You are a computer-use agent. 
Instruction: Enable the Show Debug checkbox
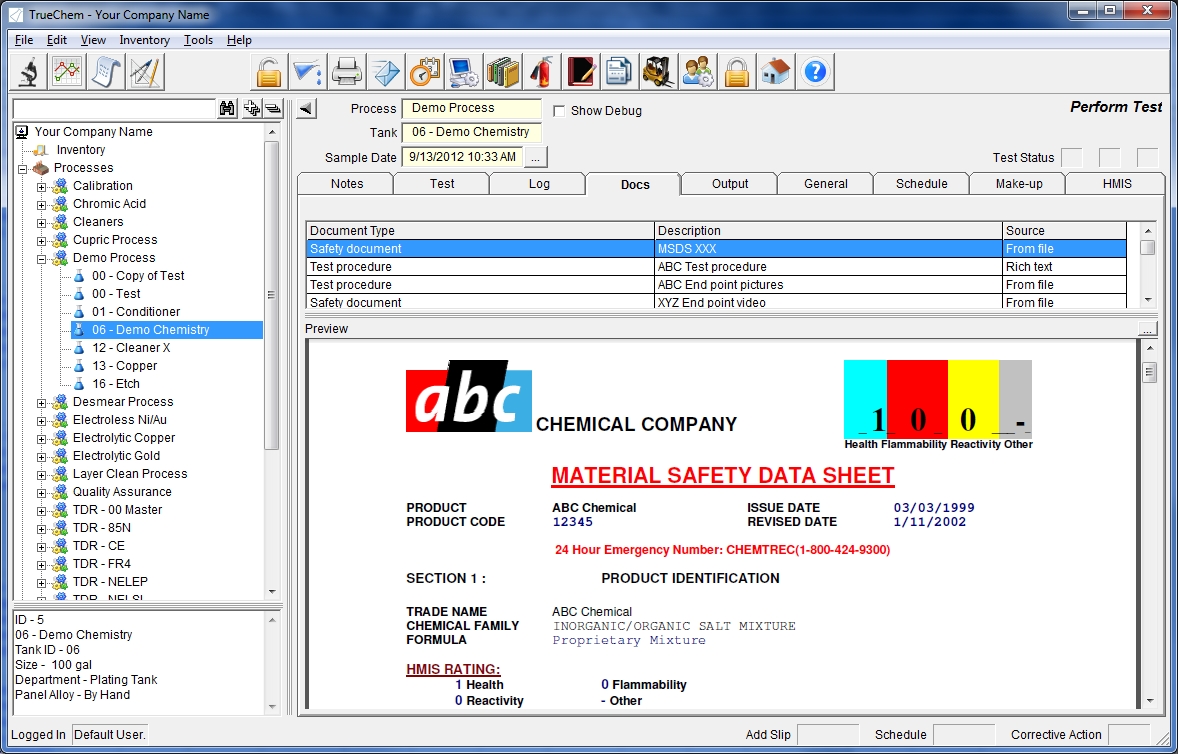(559, 110)
